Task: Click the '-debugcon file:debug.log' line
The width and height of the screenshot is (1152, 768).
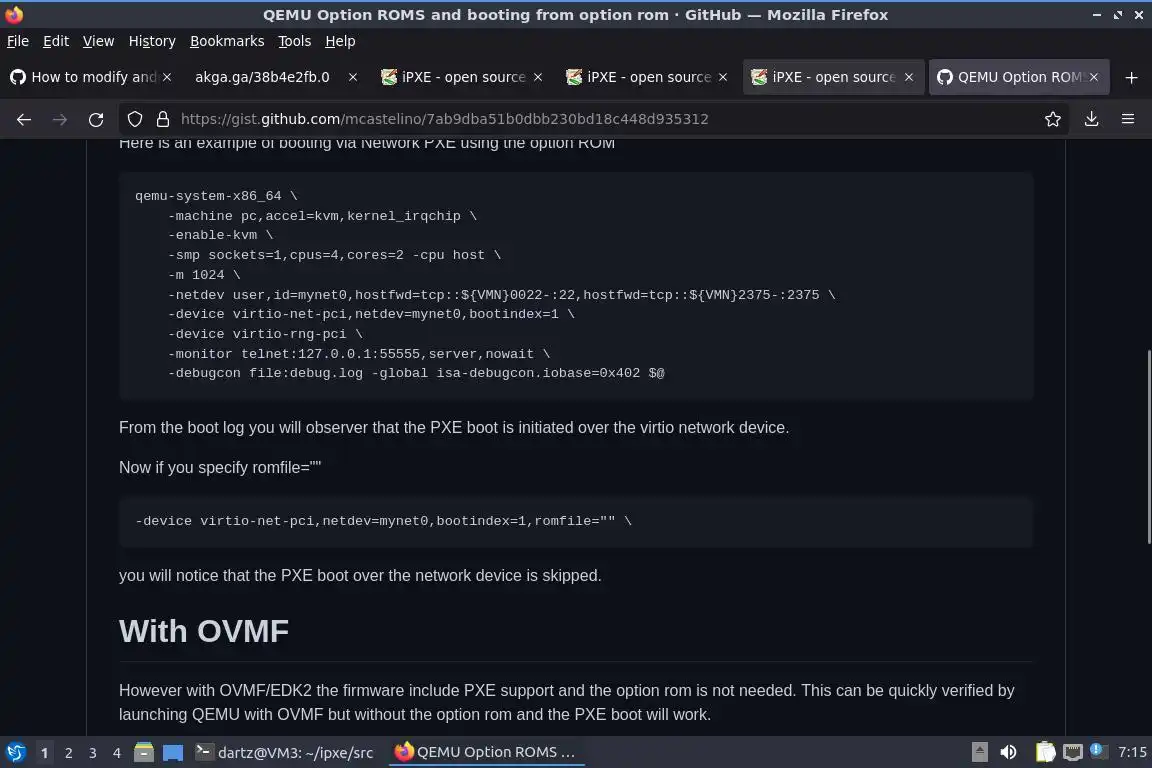Action: click(x=416, y=373)
